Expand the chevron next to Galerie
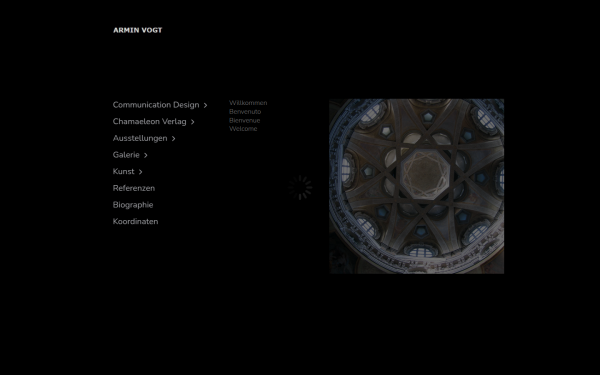Image resolution: width=600 pixels, height=375 pixels. point(145,155)
